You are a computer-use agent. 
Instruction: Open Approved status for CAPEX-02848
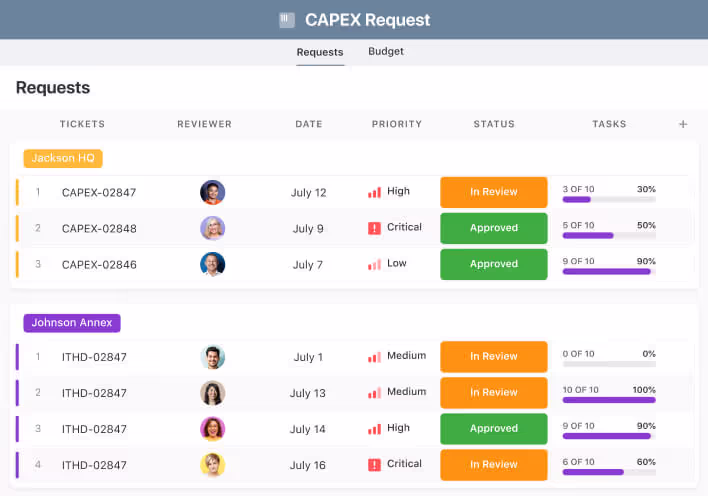pyautogui.click(x=494, y=228)
